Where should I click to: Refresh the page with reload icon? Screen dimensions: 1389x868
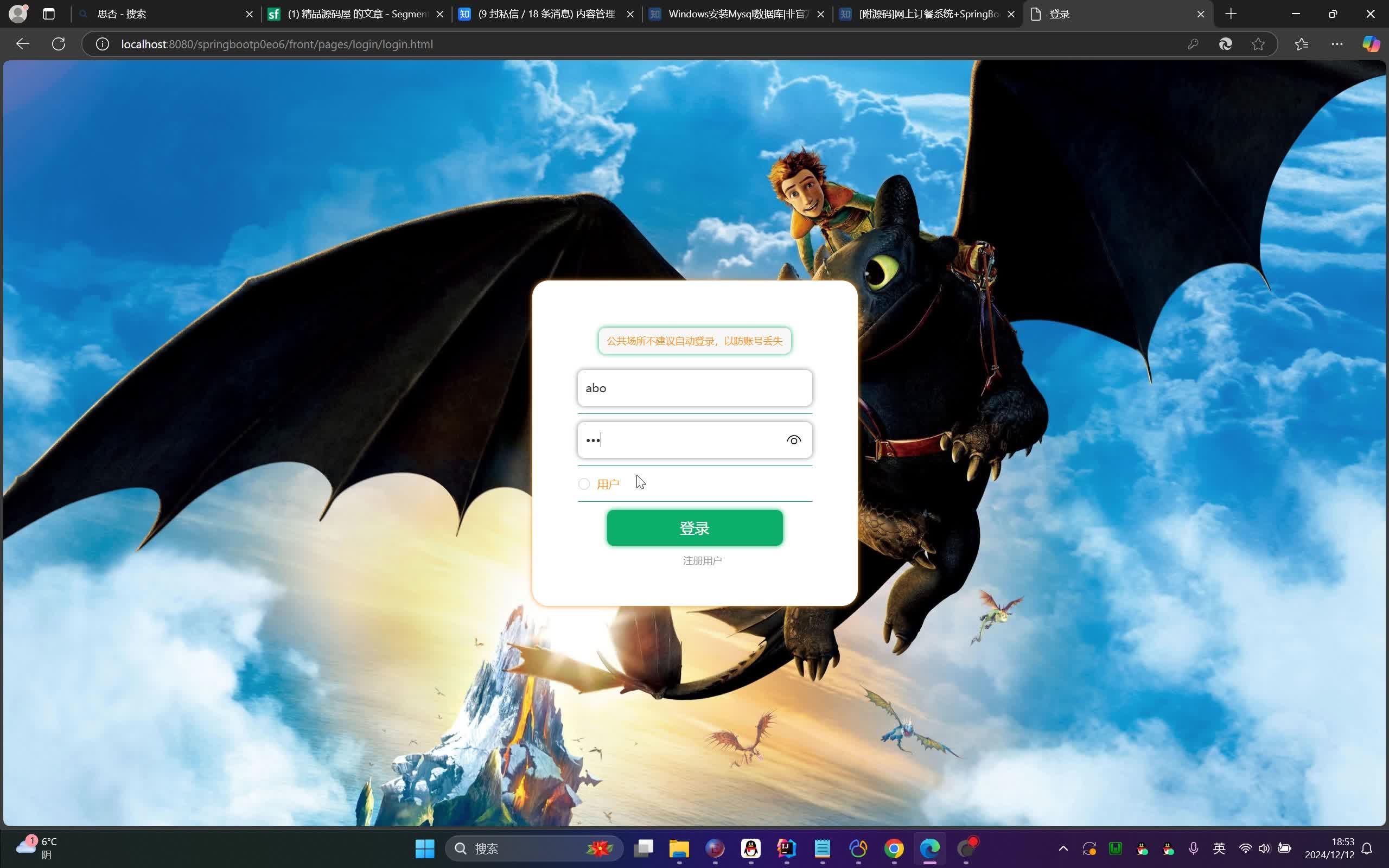tap(59, 44)
